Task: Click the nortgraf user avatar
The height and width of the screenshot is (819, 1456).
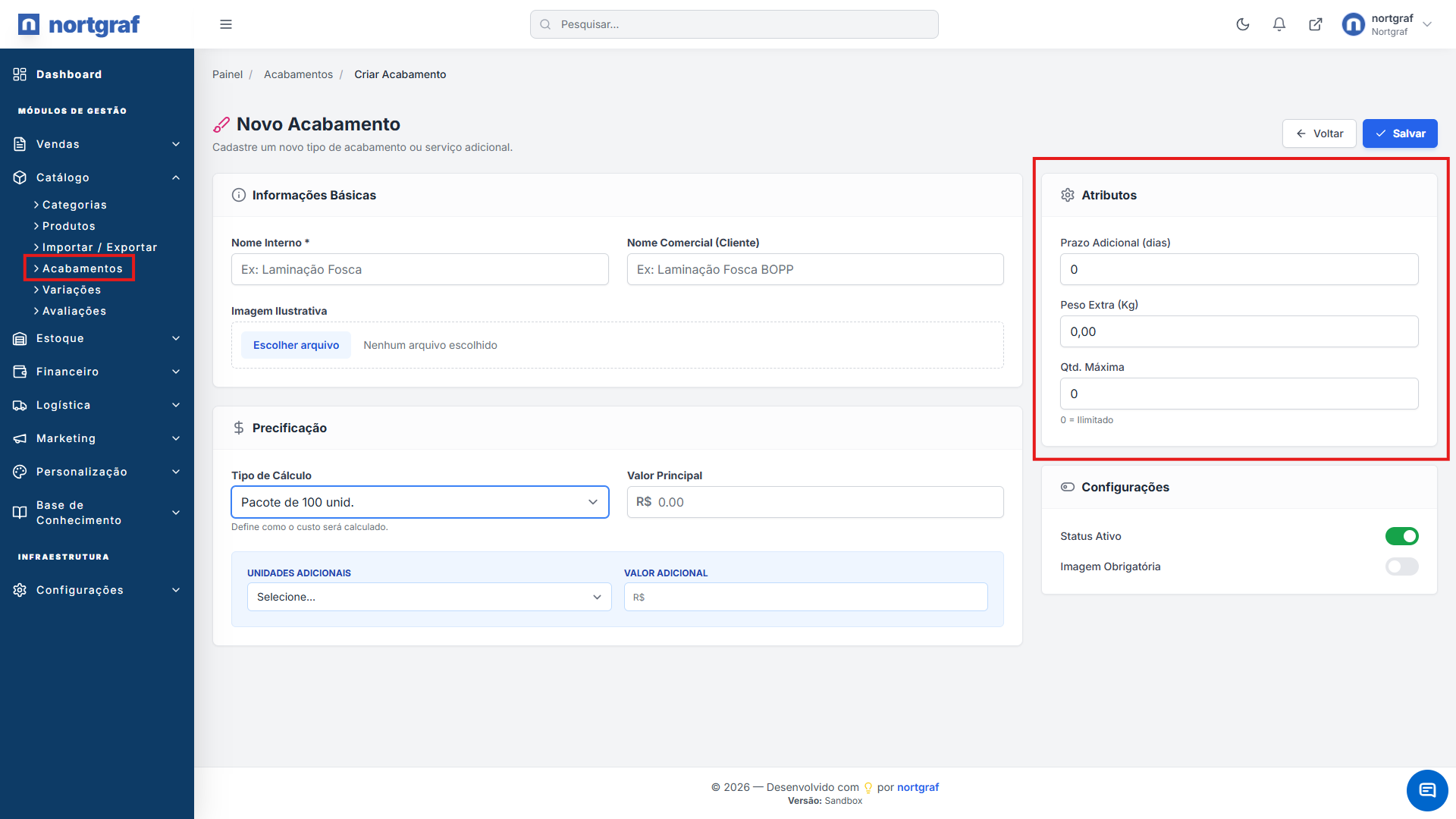Action: (1353, 24)
